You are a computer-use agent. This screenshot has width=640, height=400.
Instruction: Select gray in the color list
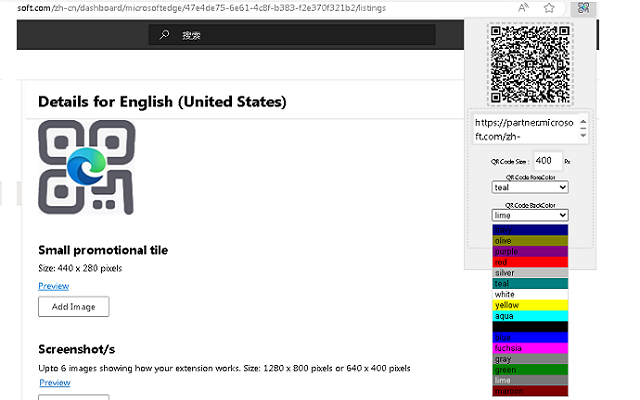point(530,359)
